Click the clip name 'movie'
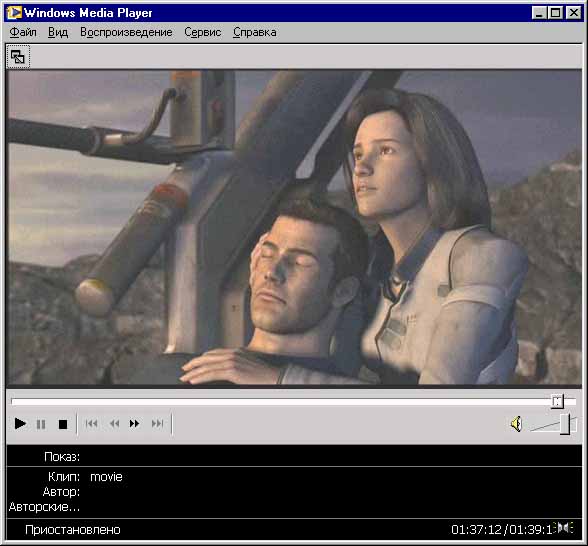This screenshot has width=588, height=546. [106, 477]
